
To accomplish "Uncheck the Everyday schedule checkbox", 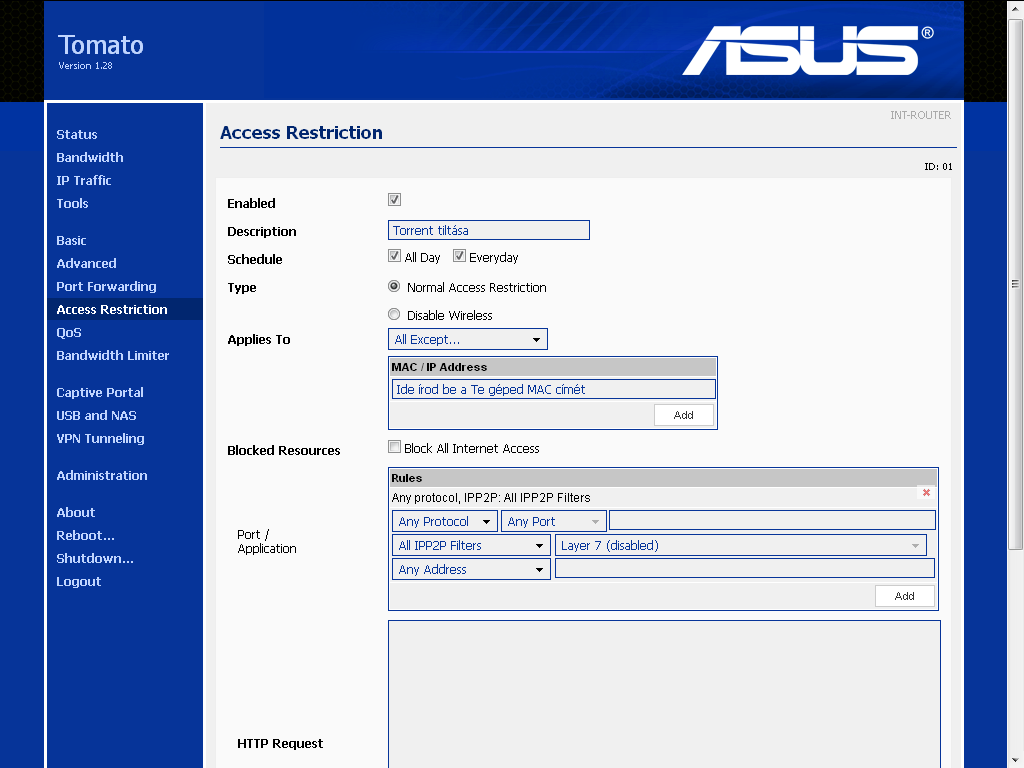I will pyautogui.click(x=459, y=256).
